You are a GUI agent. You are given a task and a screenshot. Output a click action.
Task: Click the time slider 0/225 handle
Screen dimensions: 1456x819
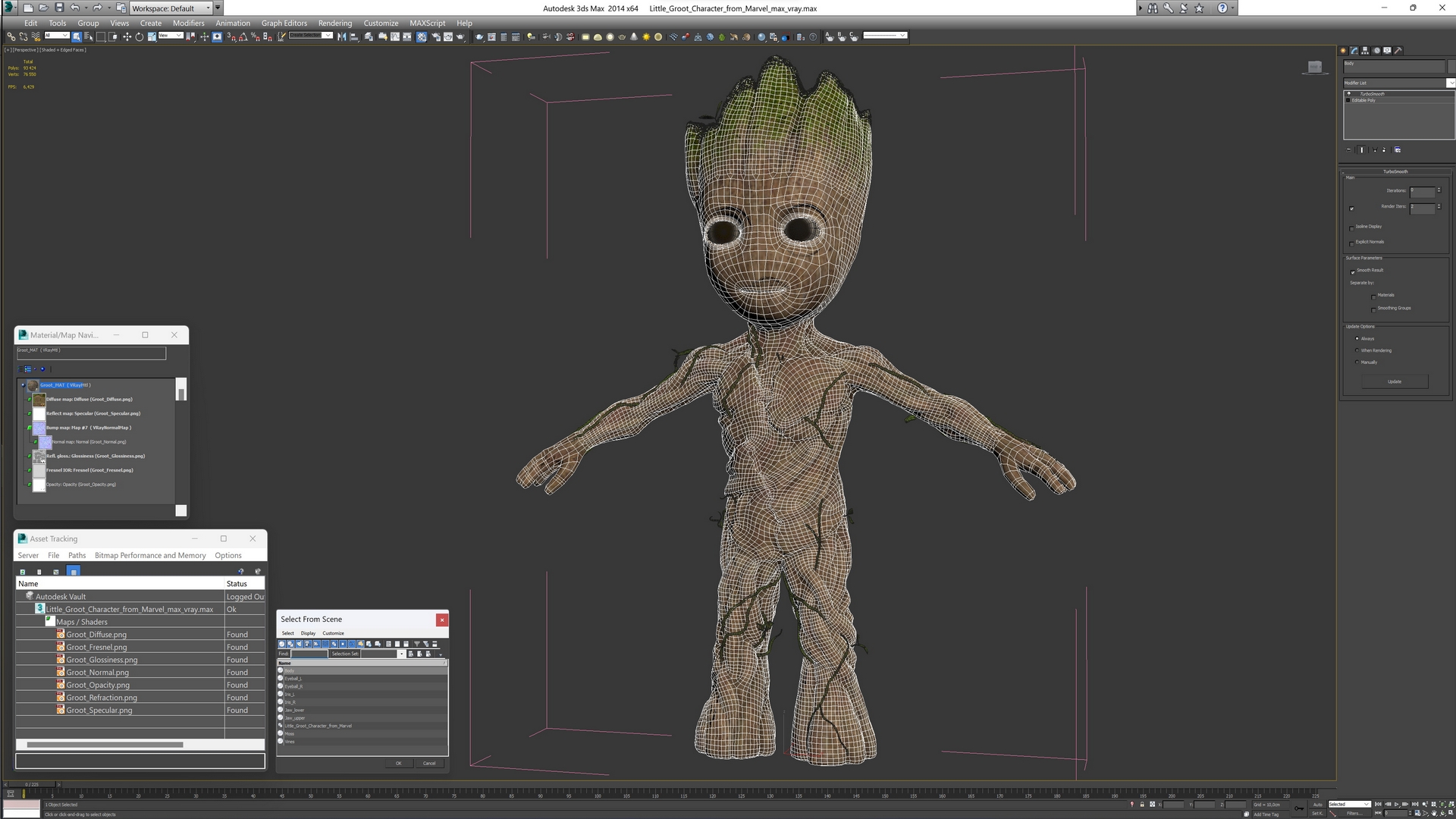(33, 784)
